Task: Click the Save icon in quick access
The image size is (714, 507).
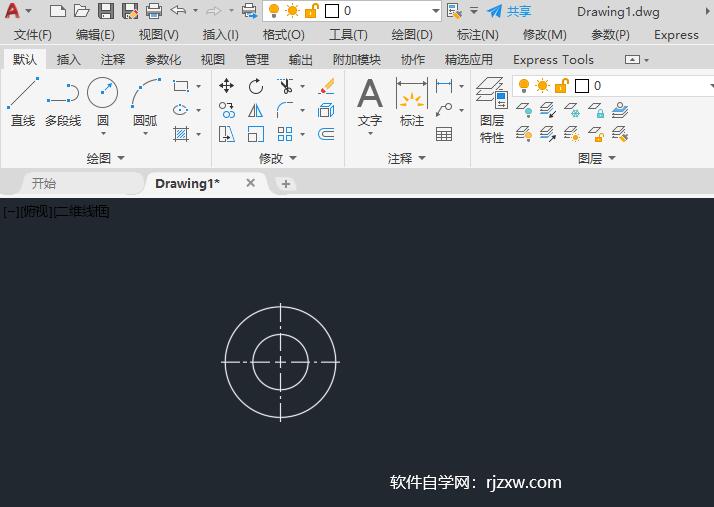Action: (x=106, y=10)
